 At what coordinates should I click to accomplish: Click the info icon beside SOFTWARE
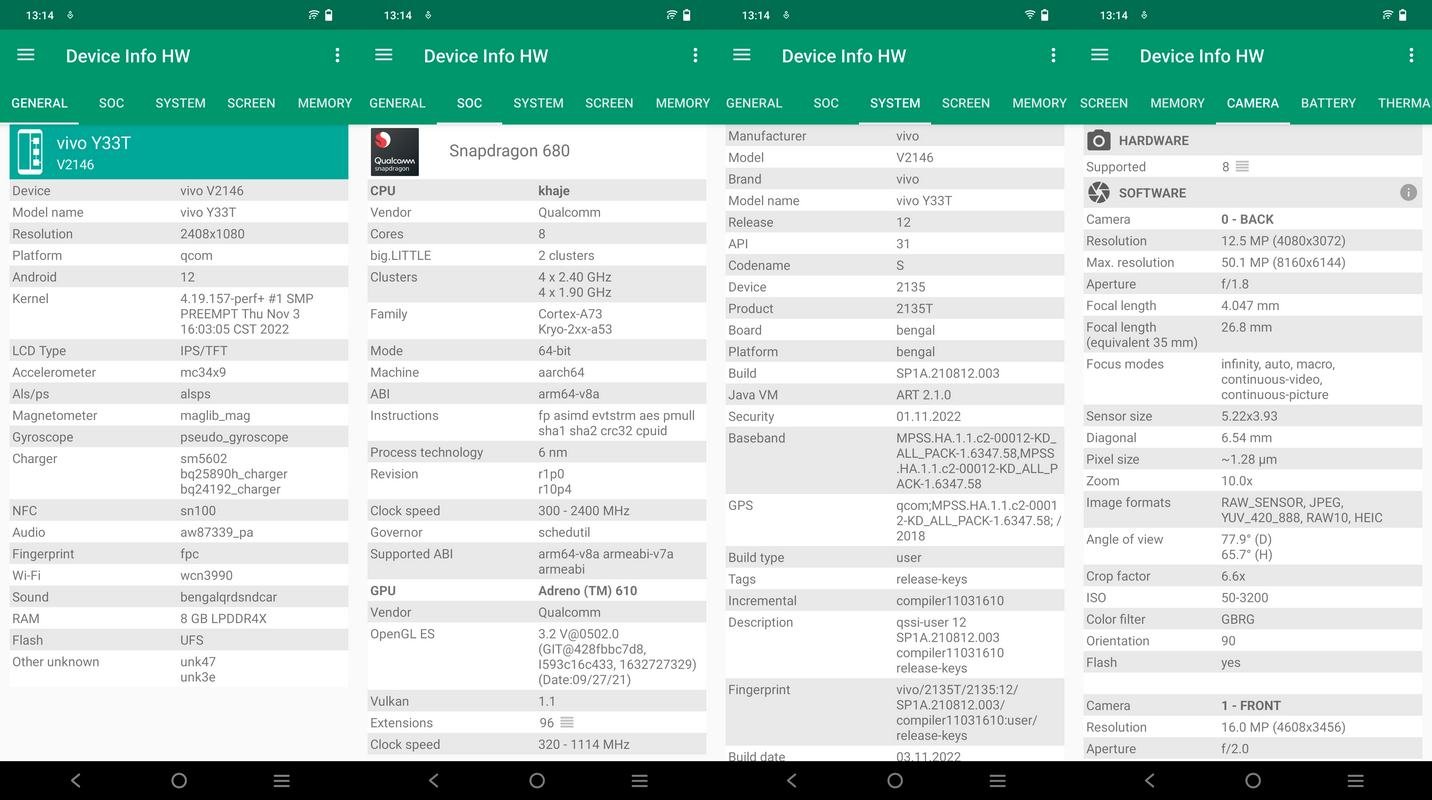[x=1408, y=192]
